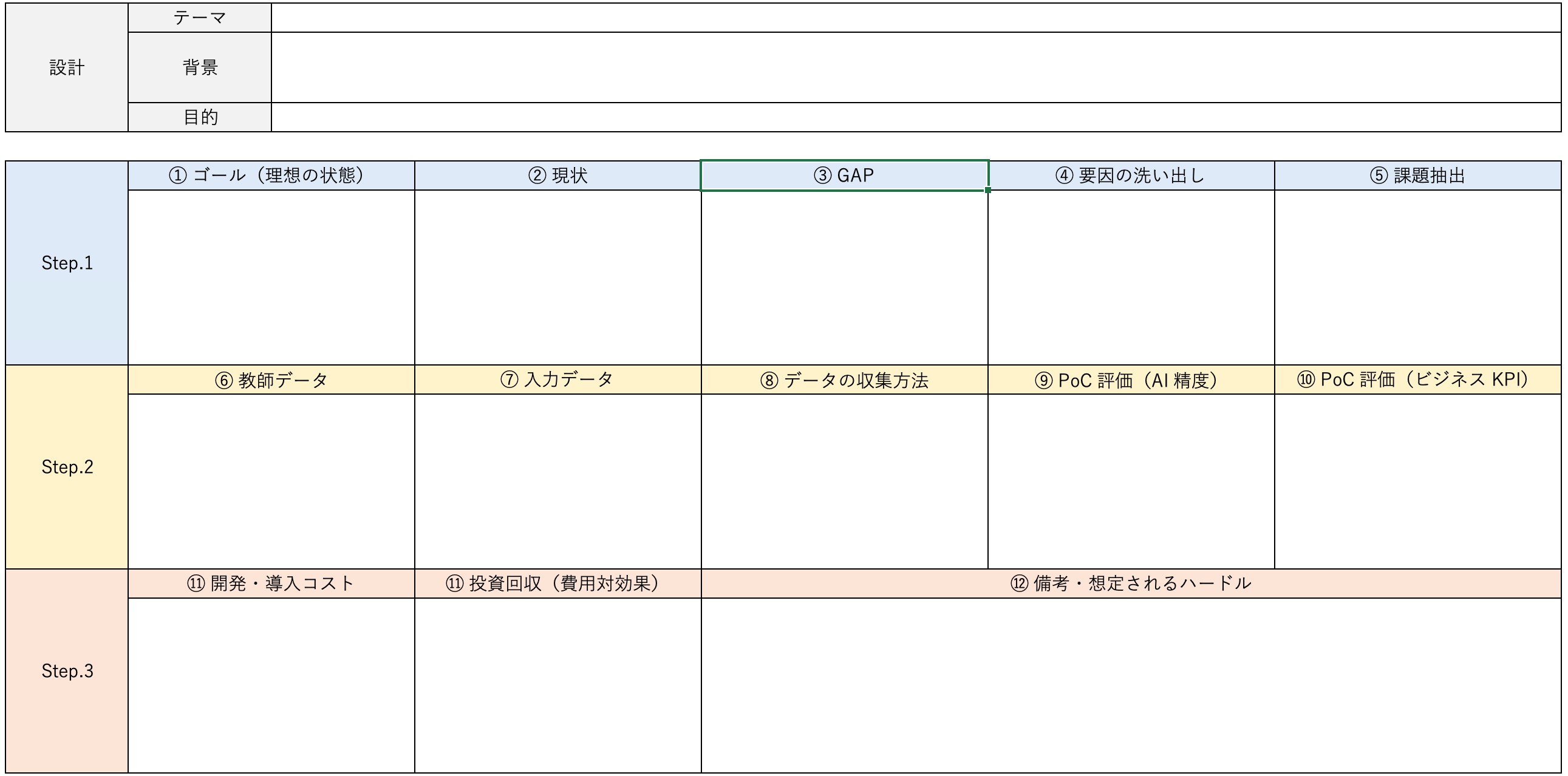1568x776 pixels.
Task: Select the ② 現状 header cell
Action: point(557,176)
